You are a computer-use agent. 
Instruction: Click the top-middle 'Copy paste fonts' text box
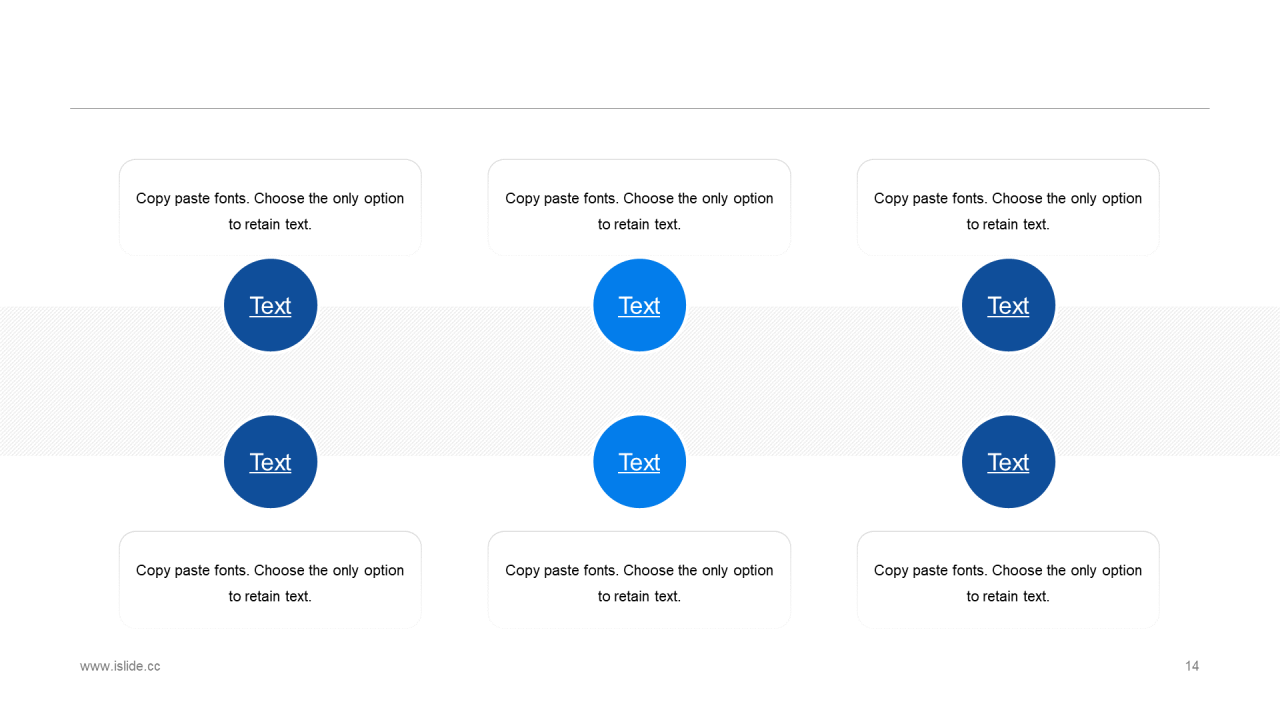click(639, 210)
